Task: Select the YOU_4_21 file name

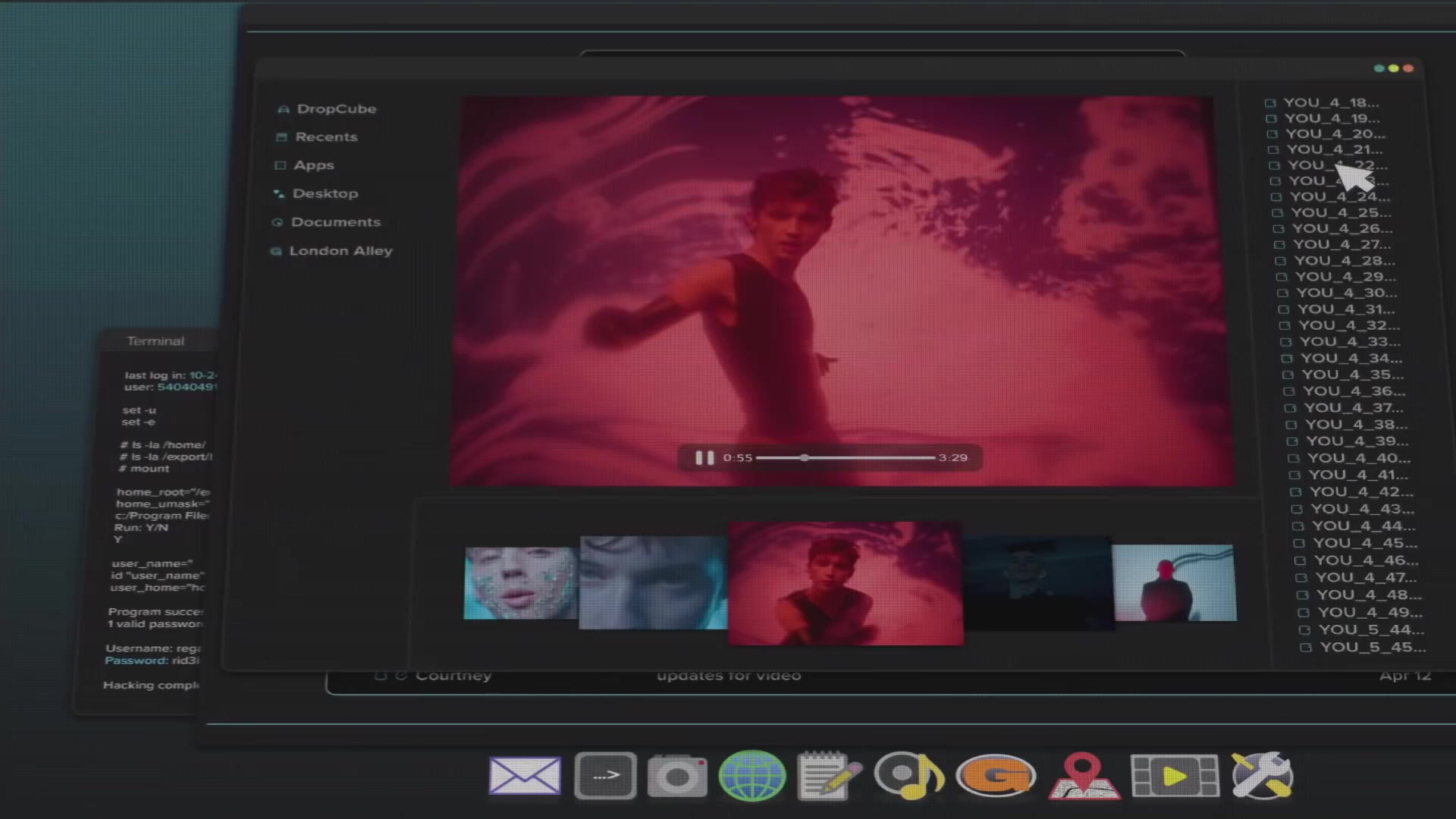Action: coord(1335,149)
